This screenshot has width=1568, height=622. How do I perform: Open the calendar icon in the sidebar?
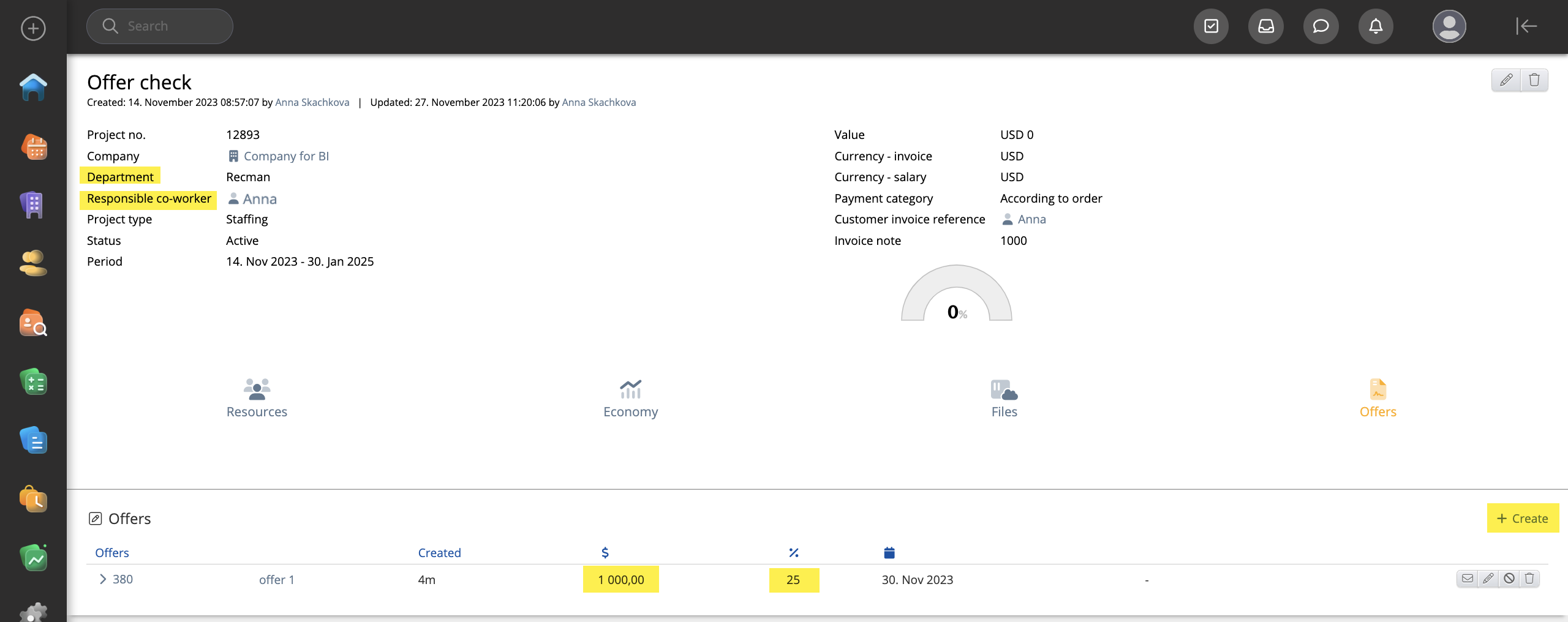coord(34,148)
